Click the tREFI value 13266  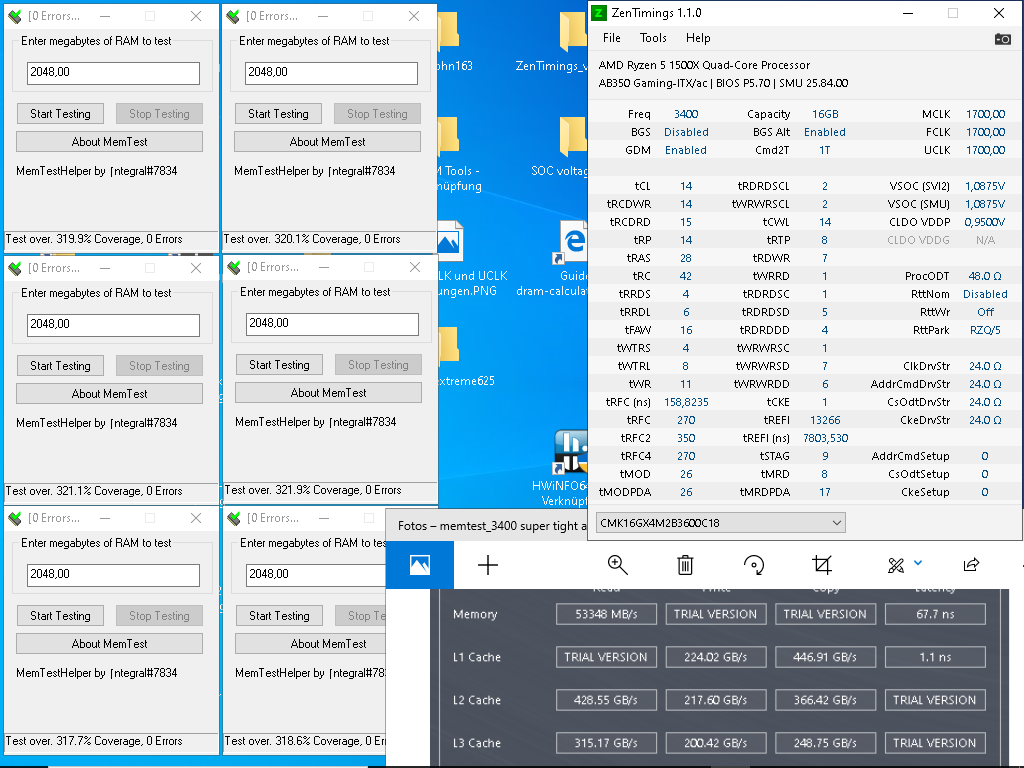point(825,420)
